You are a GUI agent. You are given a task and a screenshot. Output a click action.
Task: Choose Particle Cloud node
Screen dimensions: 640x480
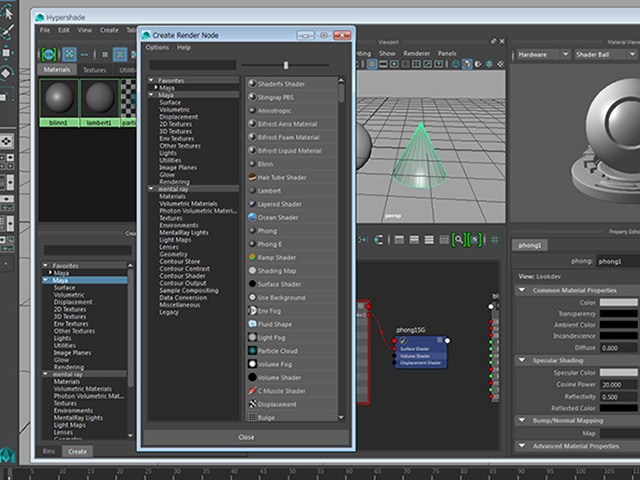pos(291,351)
